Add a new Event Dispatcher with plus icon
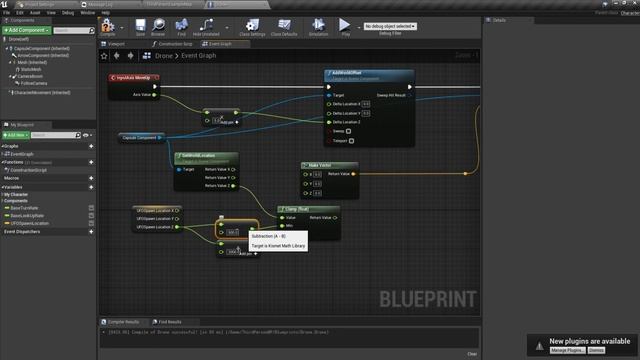This screenshot has width=640, height=360. click(x=91, y=232)
